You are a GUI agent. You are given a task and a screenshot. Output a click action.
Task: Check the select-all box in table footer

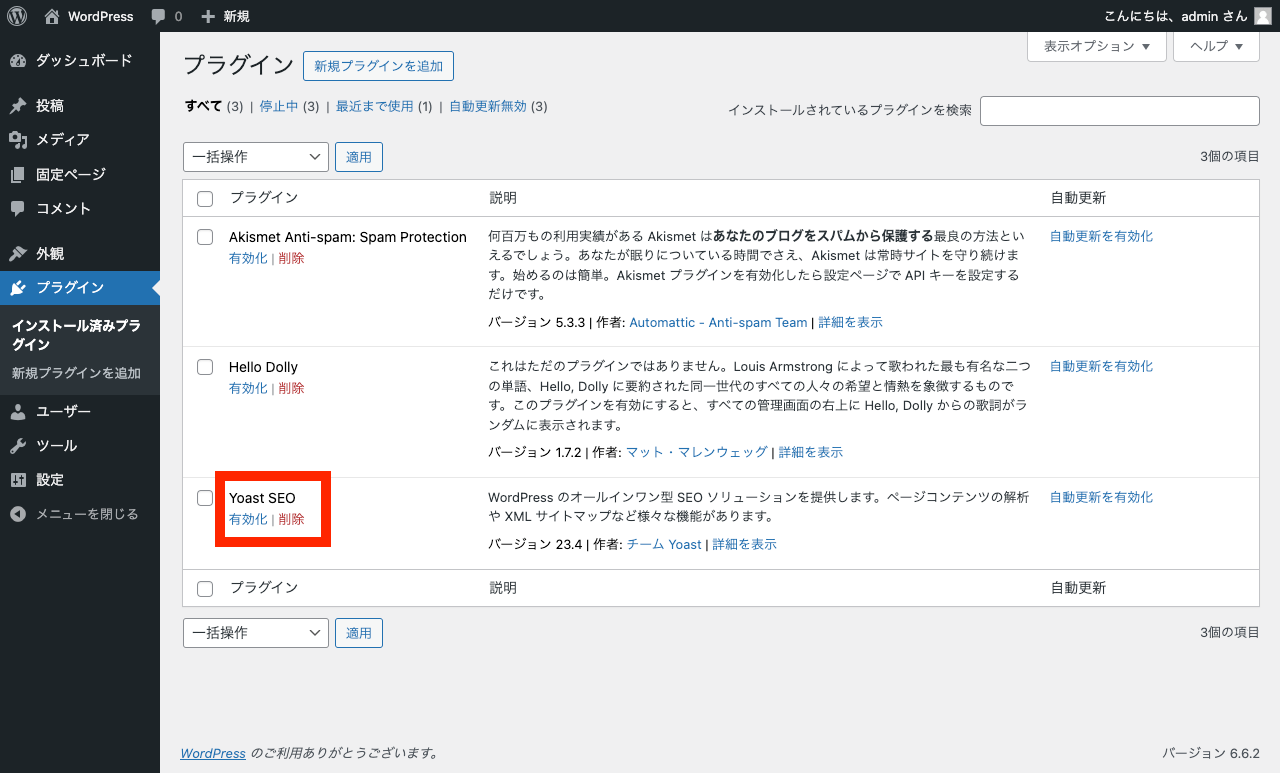[205, 589]
